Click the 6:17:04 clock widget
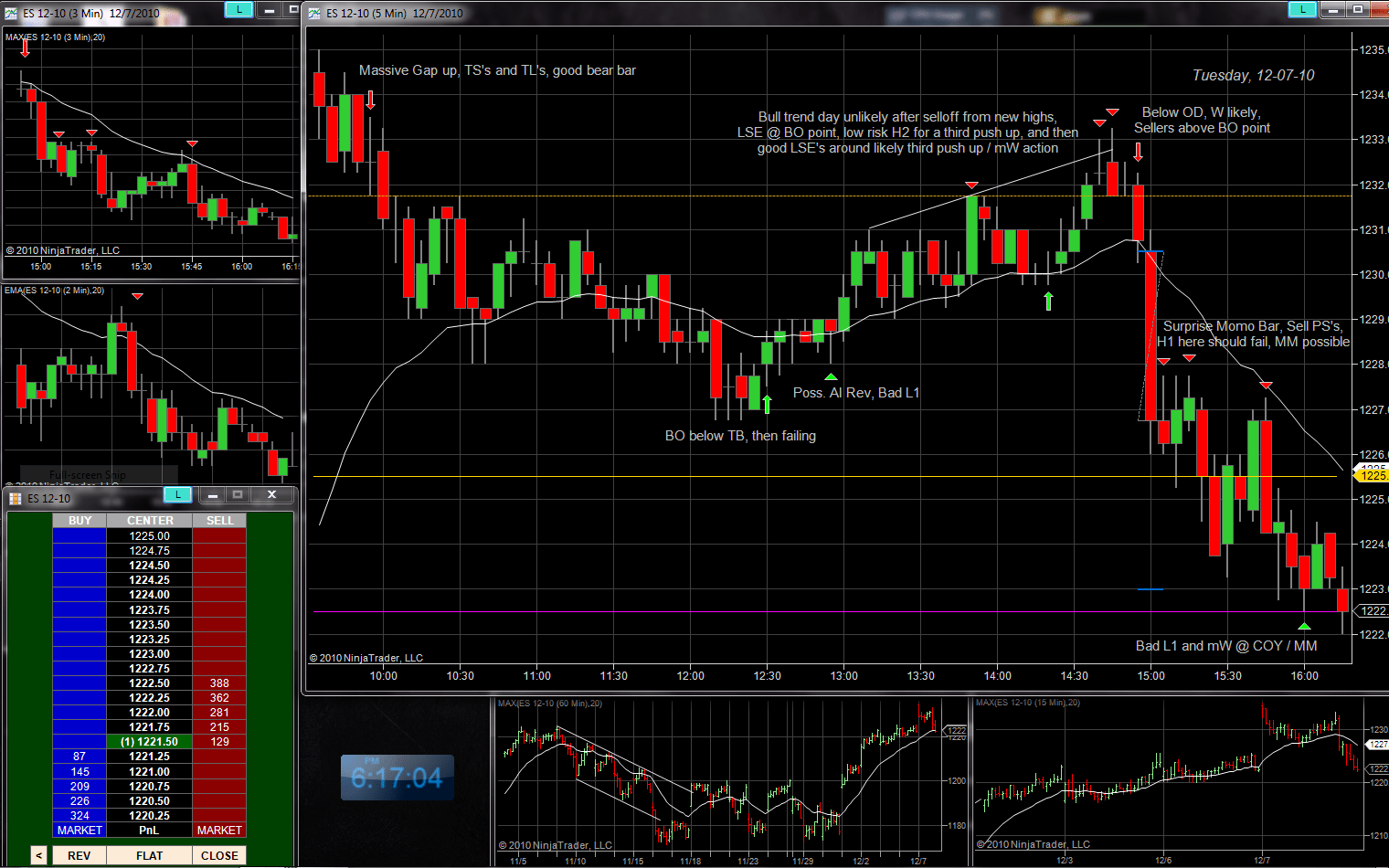Screen dimensions: 1389x868 point(397,778)
